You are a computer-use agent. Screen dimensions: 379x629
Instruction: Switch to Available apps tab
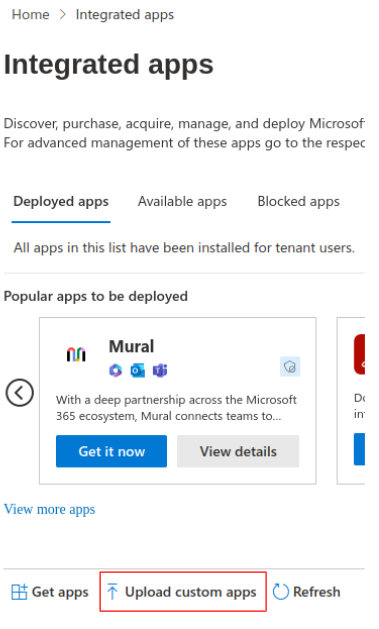(182, 201)
